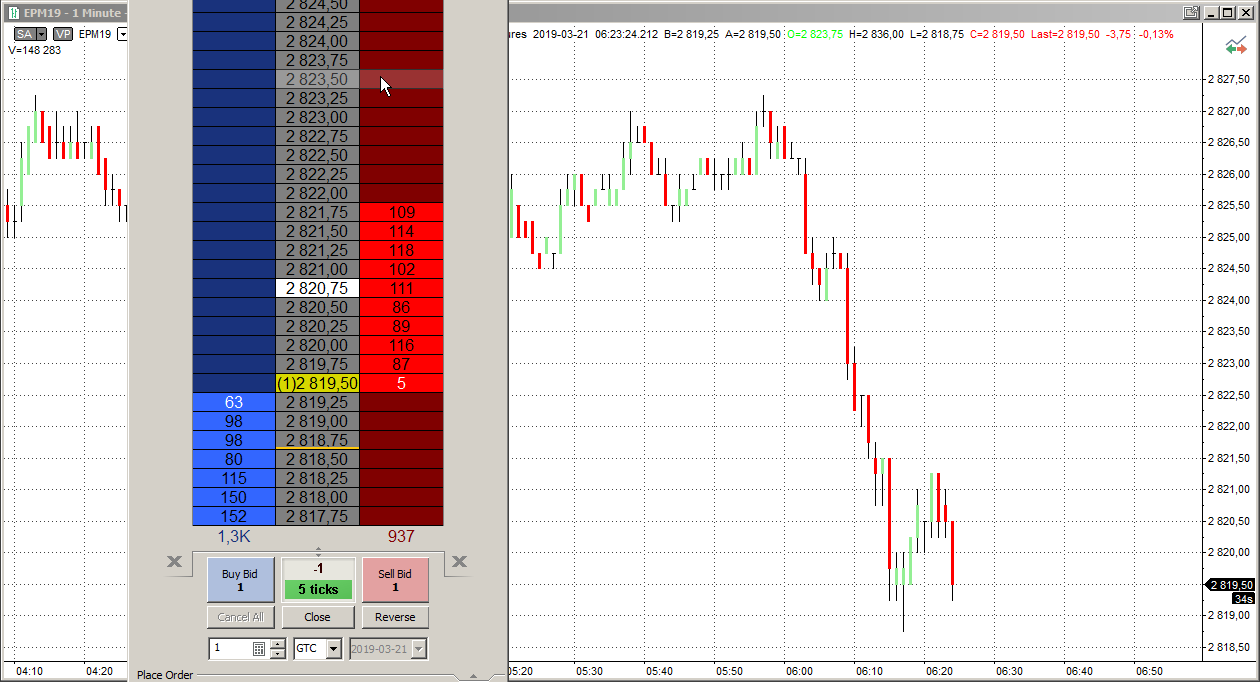Click the ask size 116 cell

401,345
